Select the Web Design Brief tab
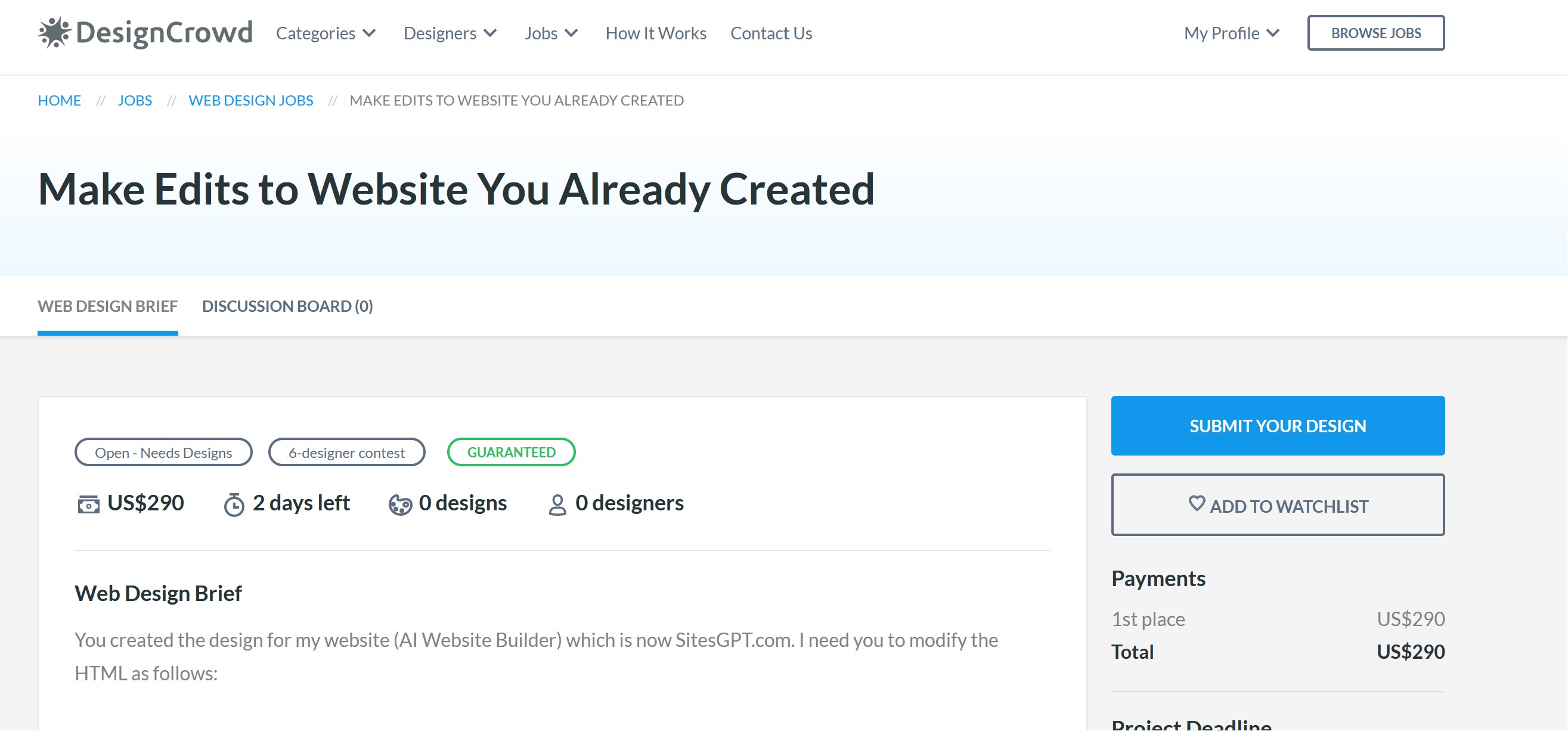The height and width of the screenshot is (731, 1568). 107,306
